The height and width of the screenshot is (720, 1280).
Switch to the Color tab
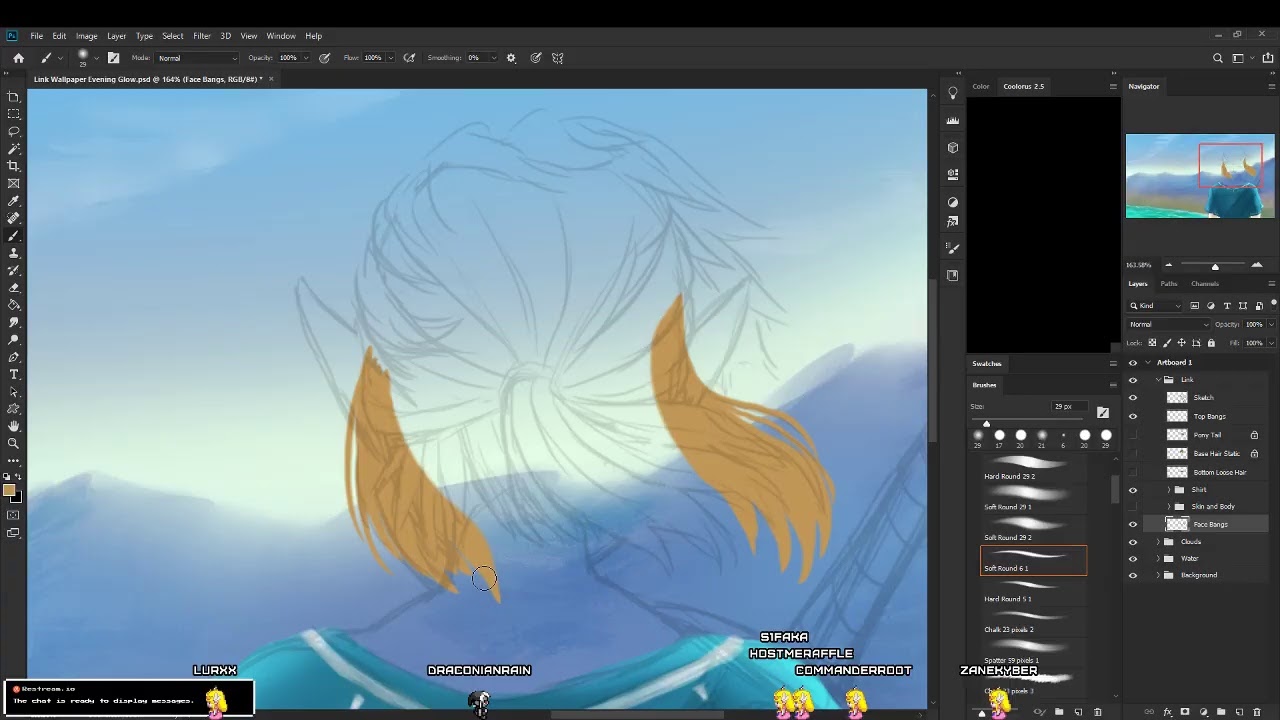click(981, 86)
